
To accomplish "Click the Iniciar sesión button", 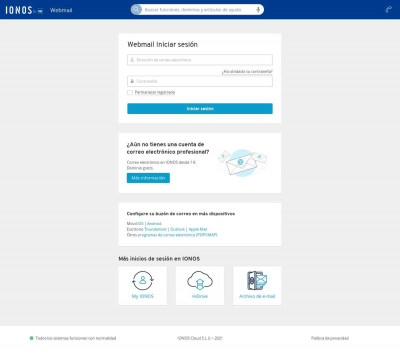I will (x=200, y=109).
